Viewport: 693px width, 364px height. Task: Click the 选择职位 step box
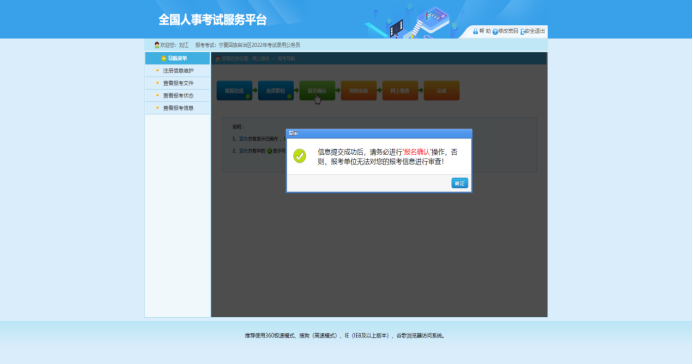pos(276,91)
